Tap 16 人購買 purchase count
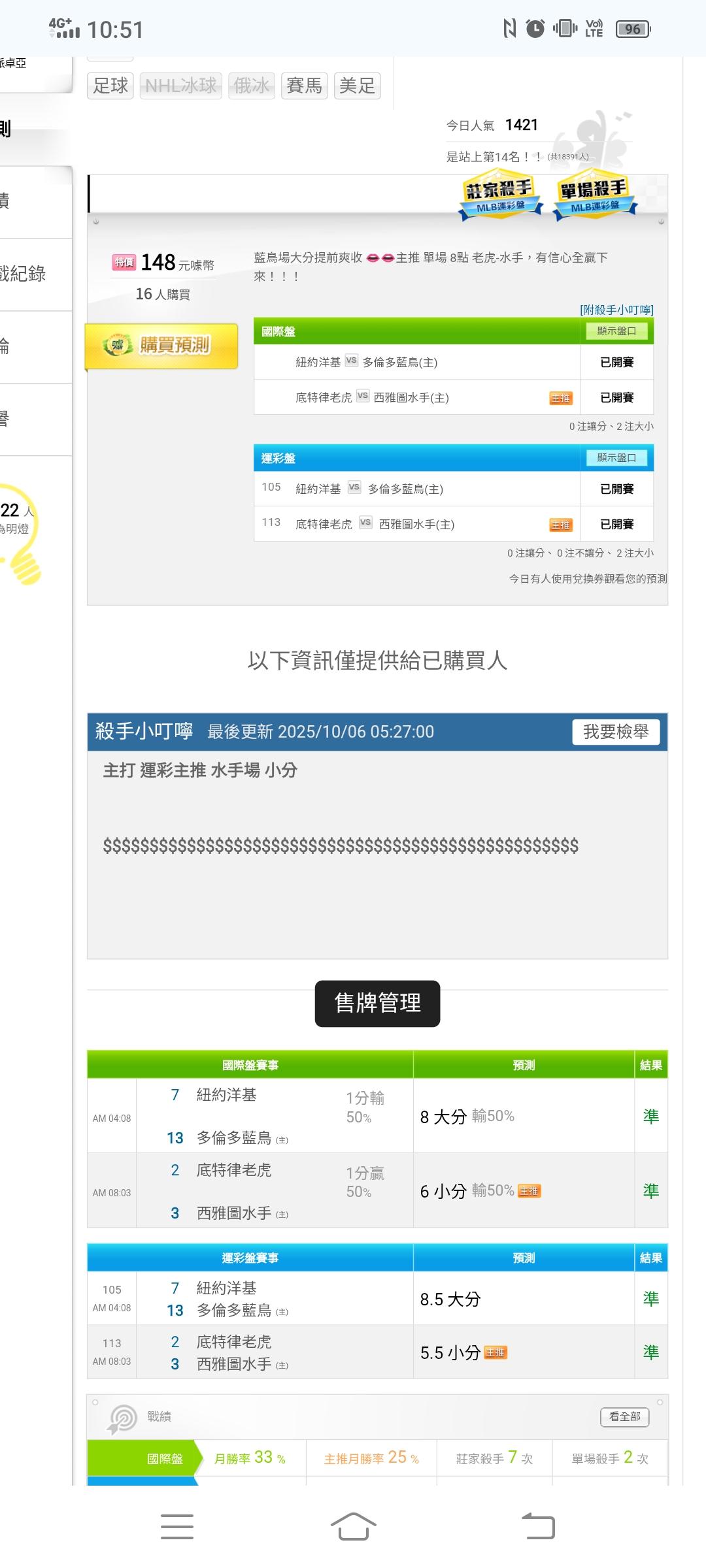Screen dimensions: 706x1568 163,294
